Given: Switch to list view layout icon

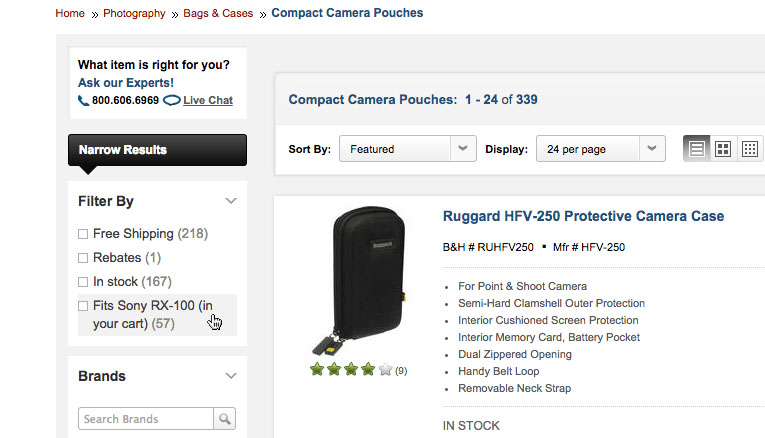Looking at the screenshot, I should [697, 149].
